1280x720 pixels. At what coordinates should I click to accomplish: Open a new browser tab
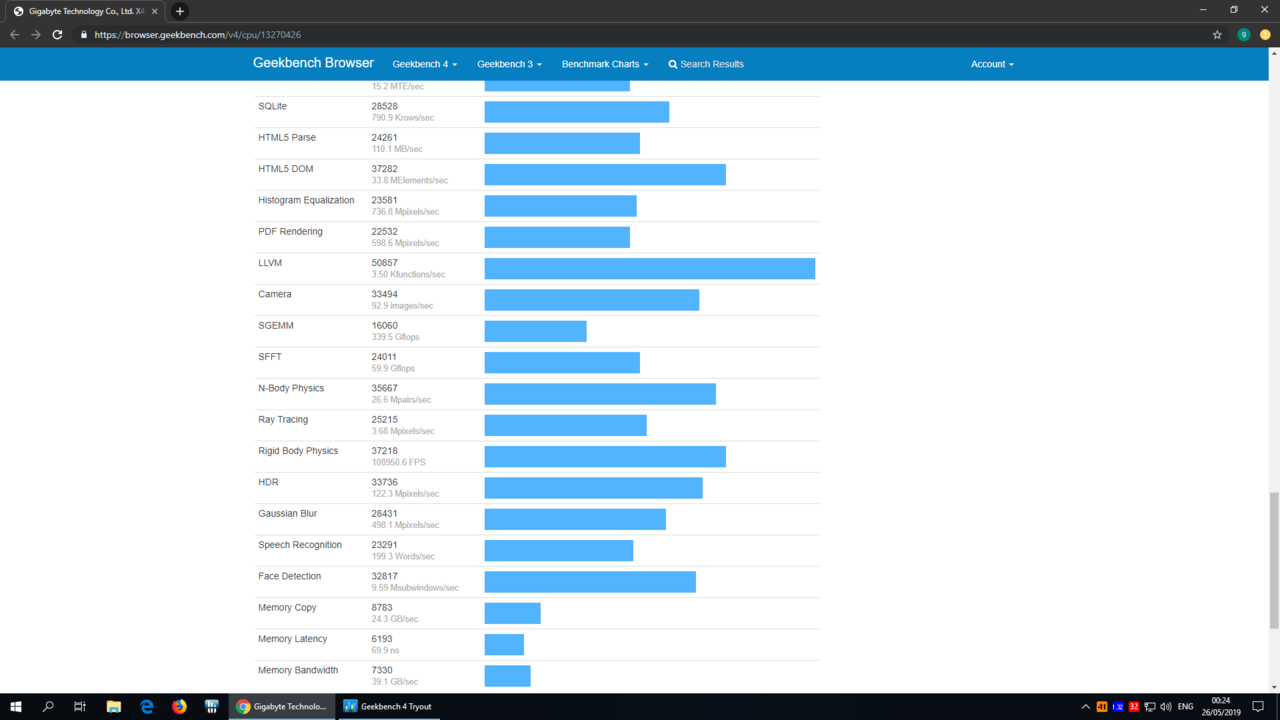(180, 11)
